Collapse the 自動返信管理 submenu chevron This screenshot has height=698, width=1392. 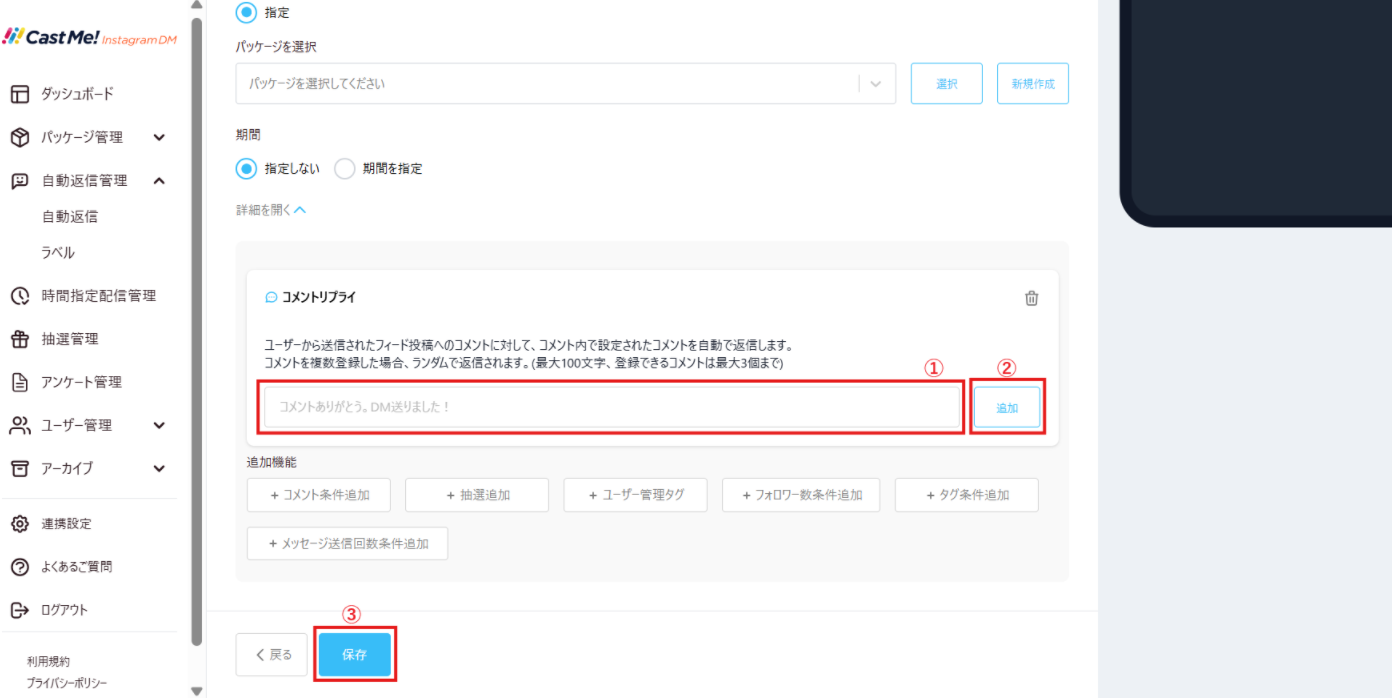point(159,181)
